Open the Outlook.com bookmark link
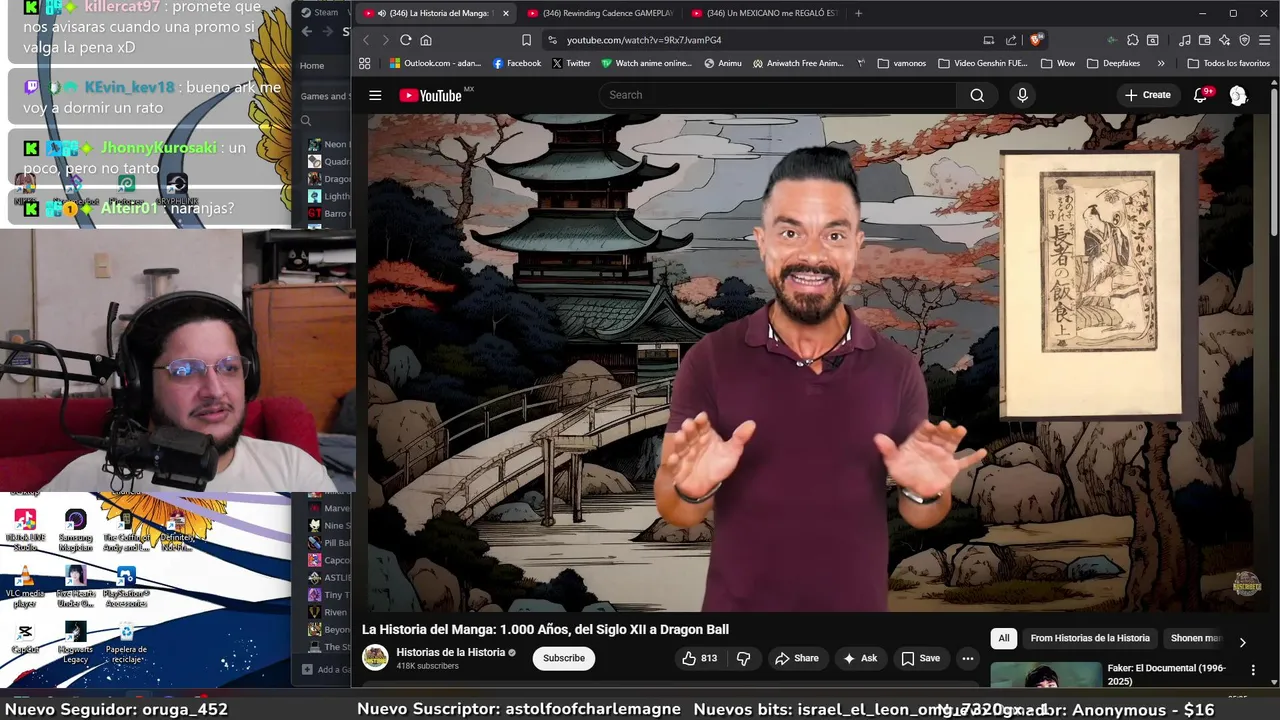Viewport: 1280px width, 720px height. point(436,63)
